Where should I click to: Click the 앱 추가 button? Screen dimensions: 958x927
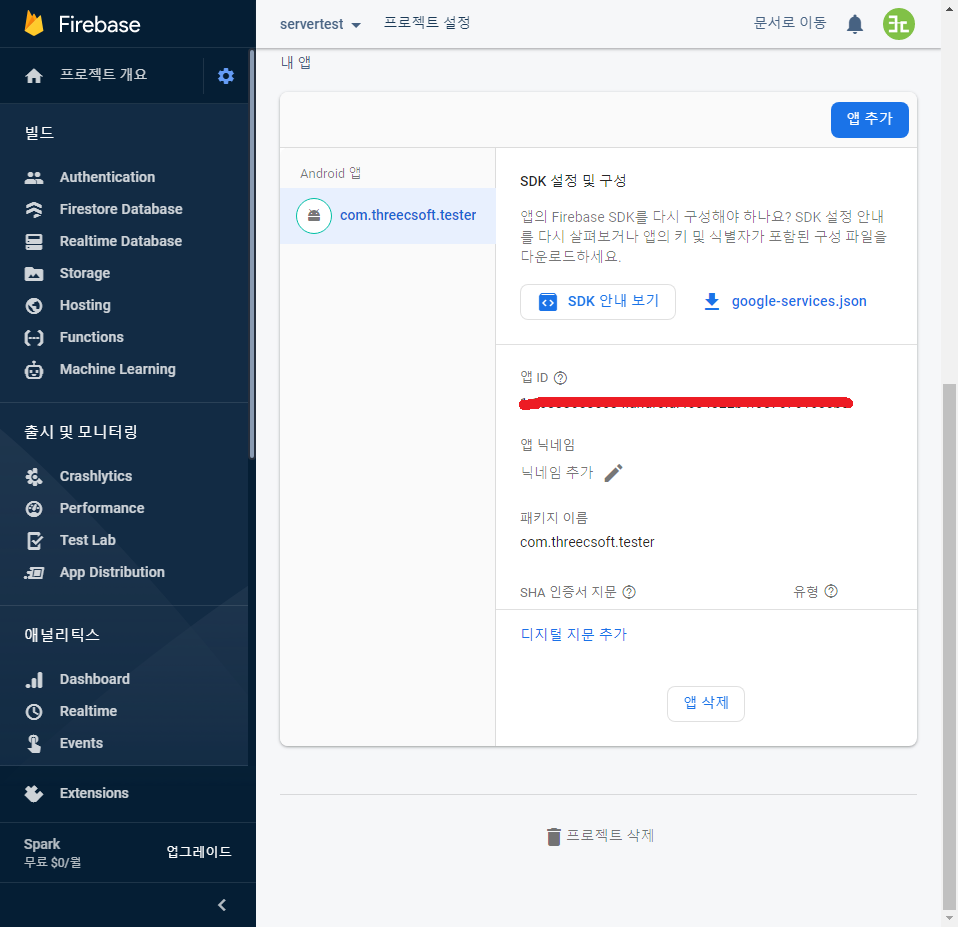coord(869,119)
